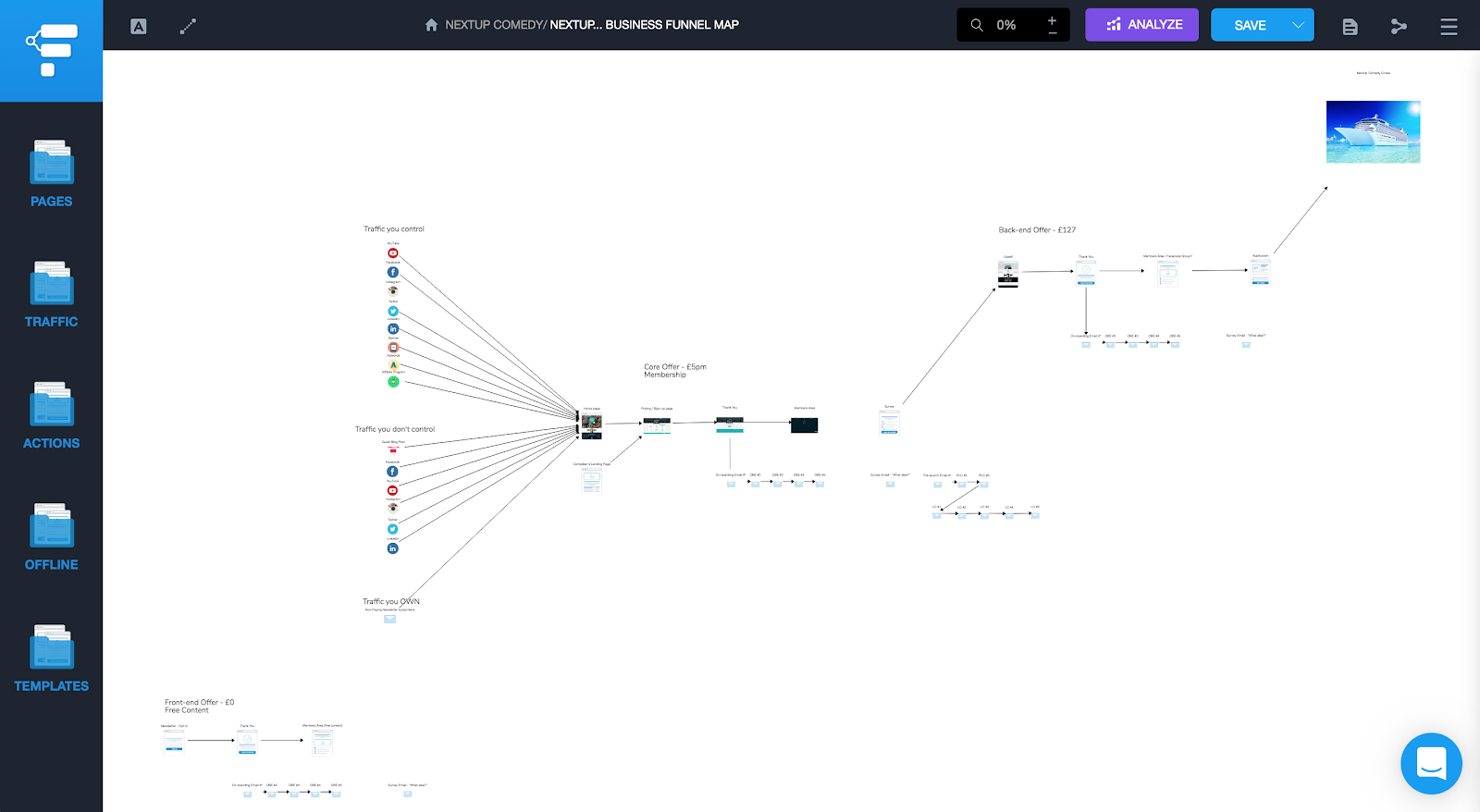Click the share icon in top bar

[1399, 27]
